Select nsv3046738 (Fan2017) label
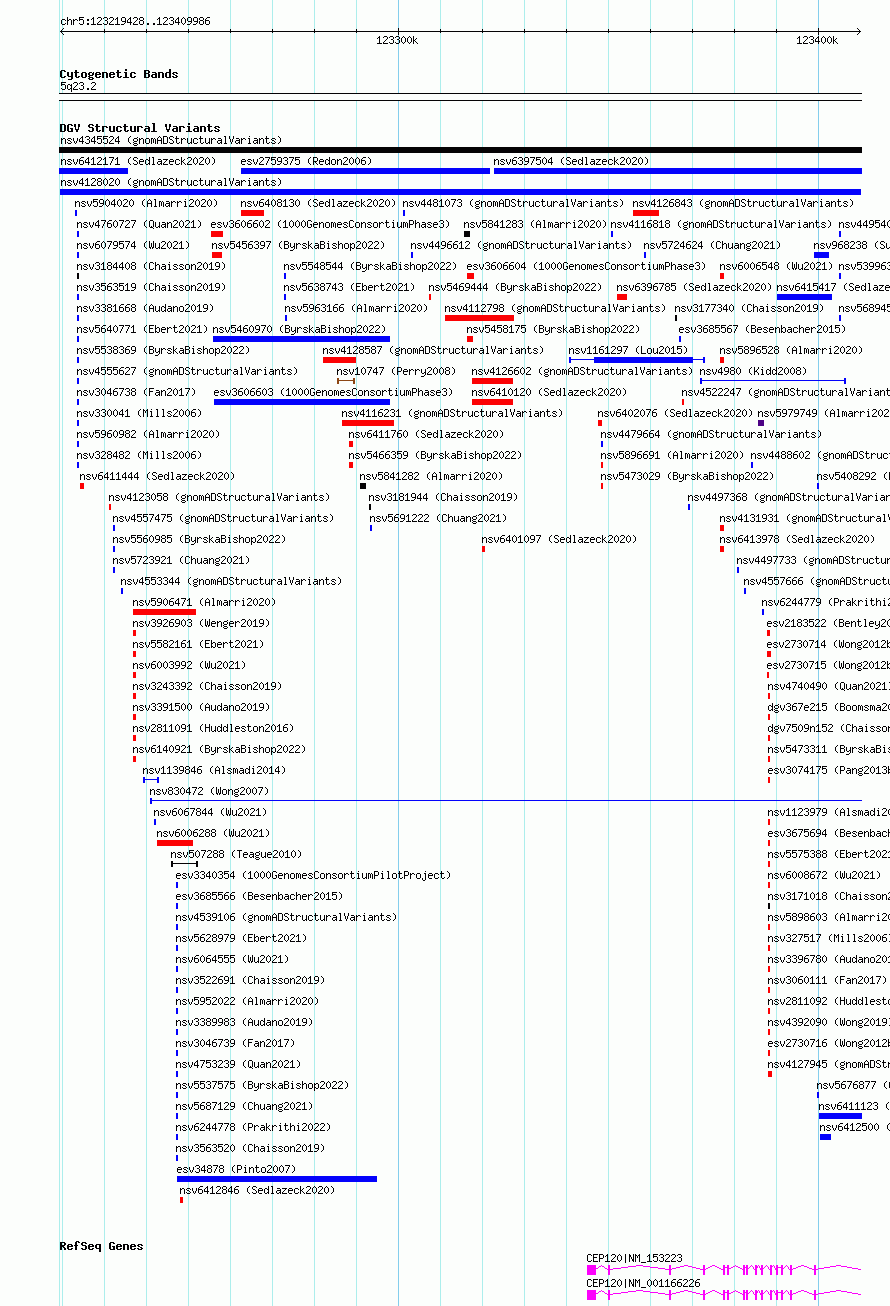Viewport: 890px width, 1306px height. click(x=136, y=392)
